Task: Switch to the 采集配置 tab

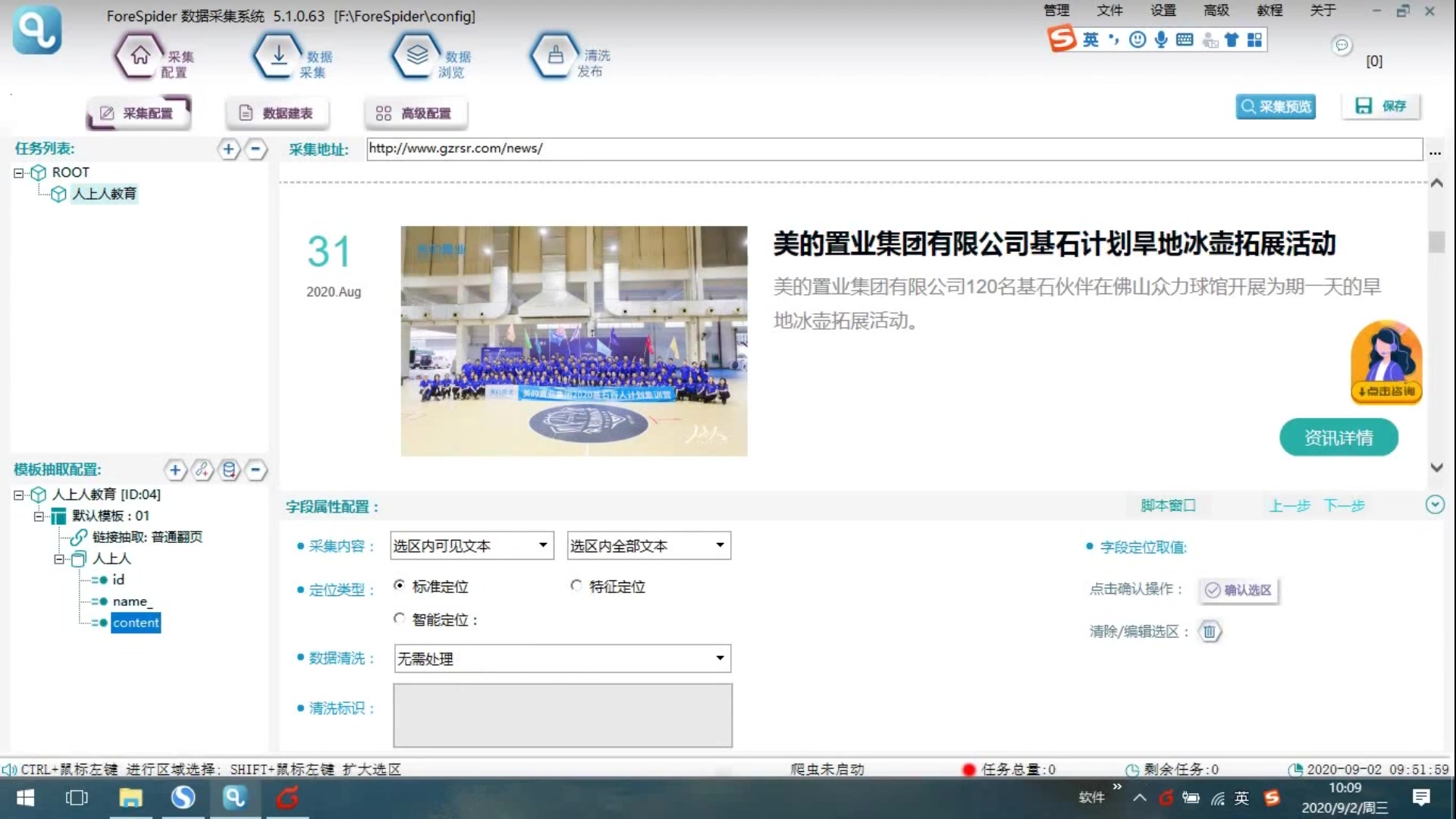Action: pyautogui.click(x=138, y=113)
